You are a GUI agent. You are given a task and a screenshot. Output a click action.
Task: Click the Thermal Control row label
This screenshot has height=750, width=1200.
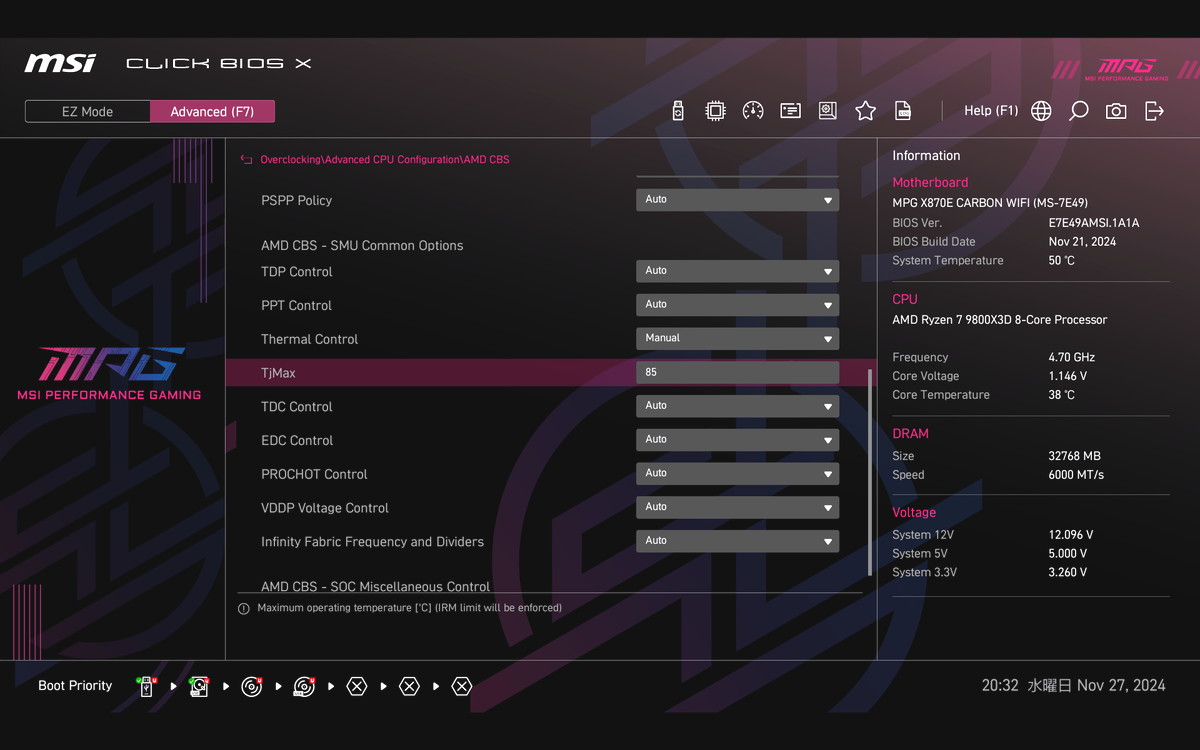pos(309,340)
